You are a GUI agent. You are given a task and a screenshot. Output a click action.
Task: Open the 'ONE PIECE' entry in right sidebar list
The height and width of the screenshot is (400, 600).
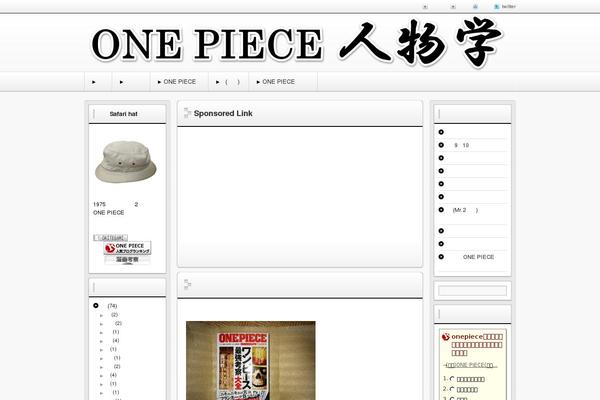(x=478, y=257)
